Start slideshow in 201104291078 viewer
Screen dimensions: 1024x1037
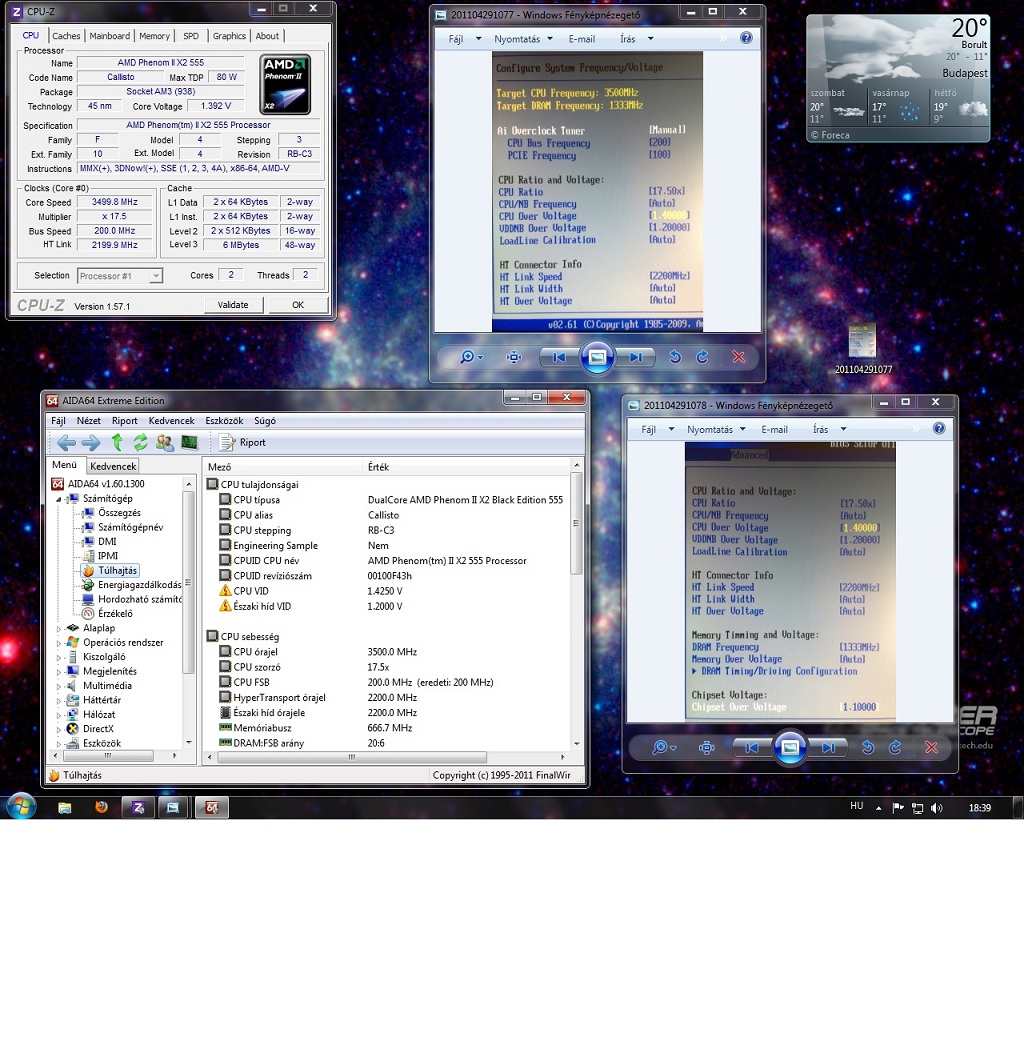click(x=790, y=747)
